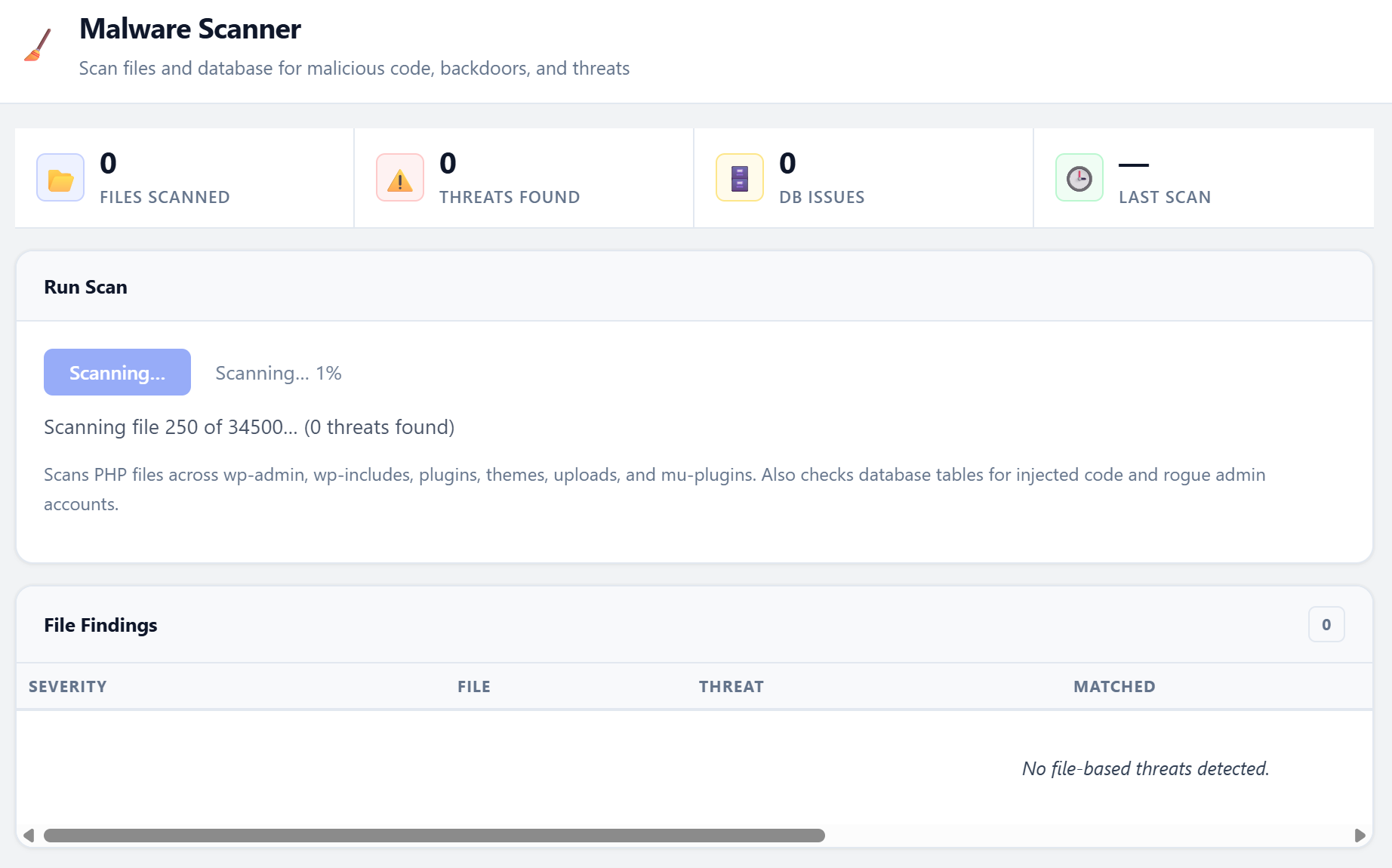Click the clock icon next to Last Scan
Screen dimensions: 1392x868
click(1079, 178)
